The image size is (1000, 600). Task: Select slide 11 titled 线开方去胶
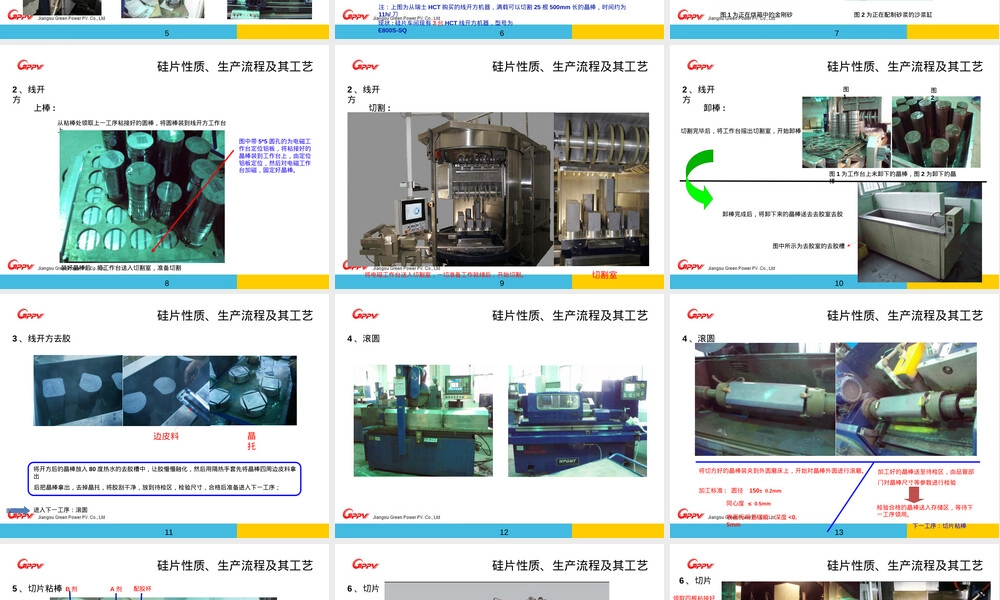(x=165, y=416)
